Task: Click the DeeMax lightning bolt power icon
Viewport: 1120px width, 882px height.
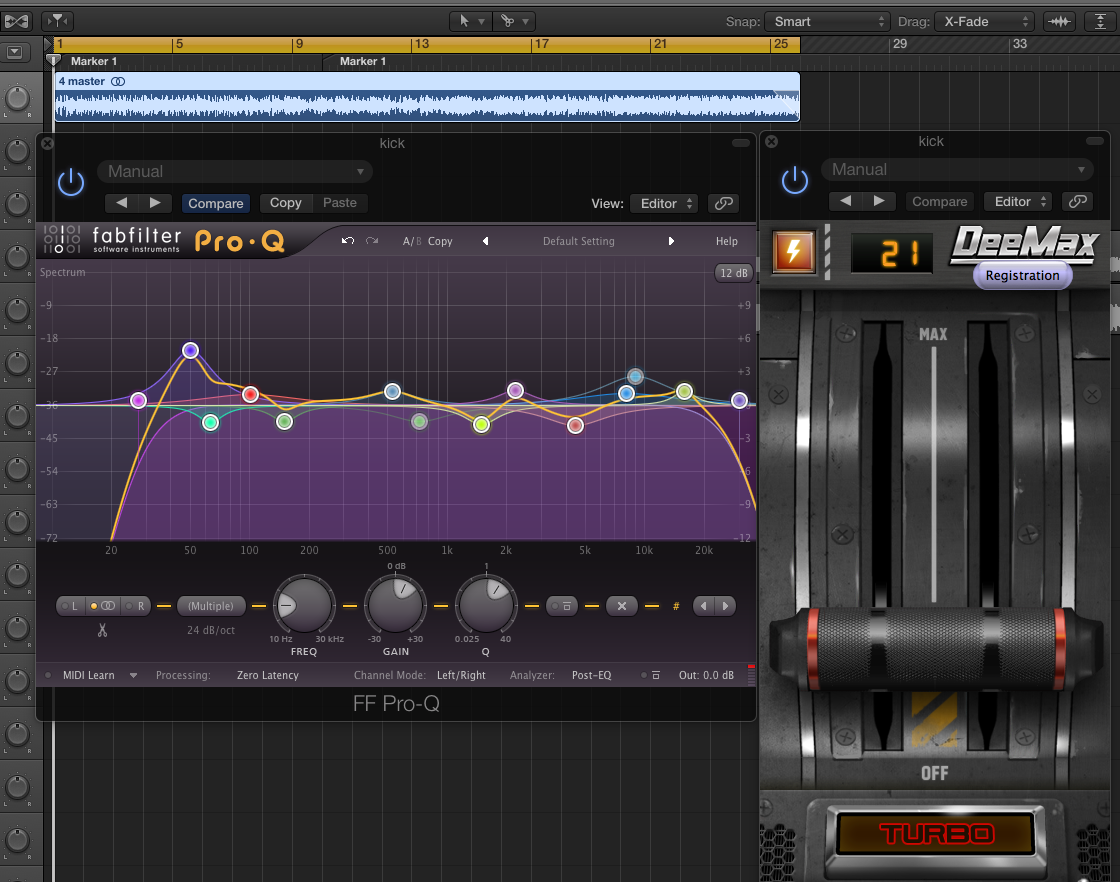Action: [x=794, y=251]
